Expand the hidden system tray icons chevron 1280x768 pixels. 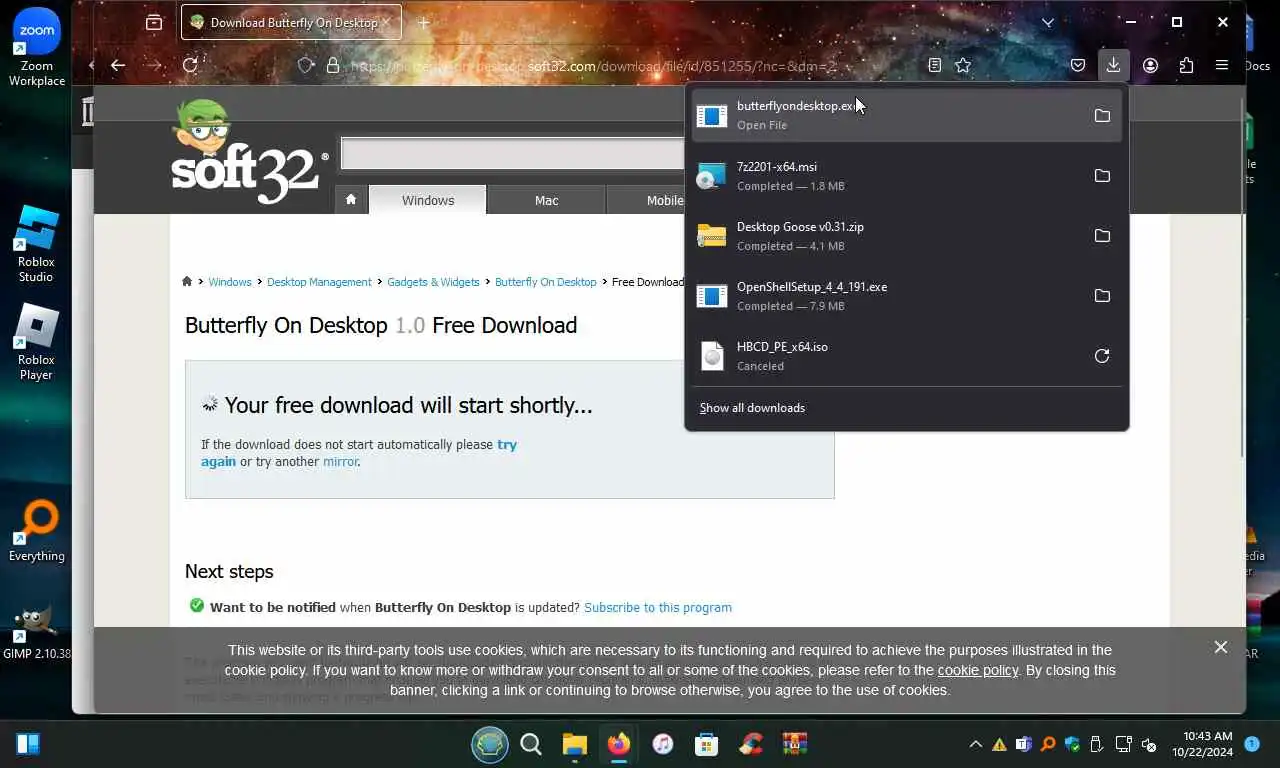click(975, 744)
